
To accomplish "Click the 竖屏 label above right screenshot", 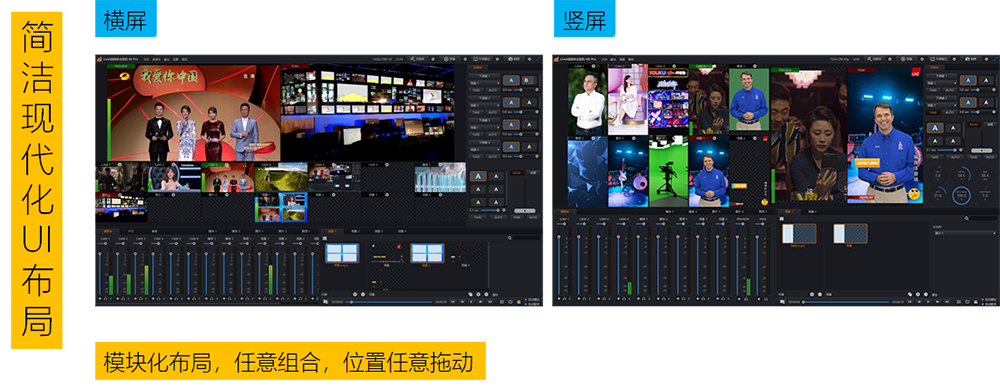I will (x=584, y=22).
